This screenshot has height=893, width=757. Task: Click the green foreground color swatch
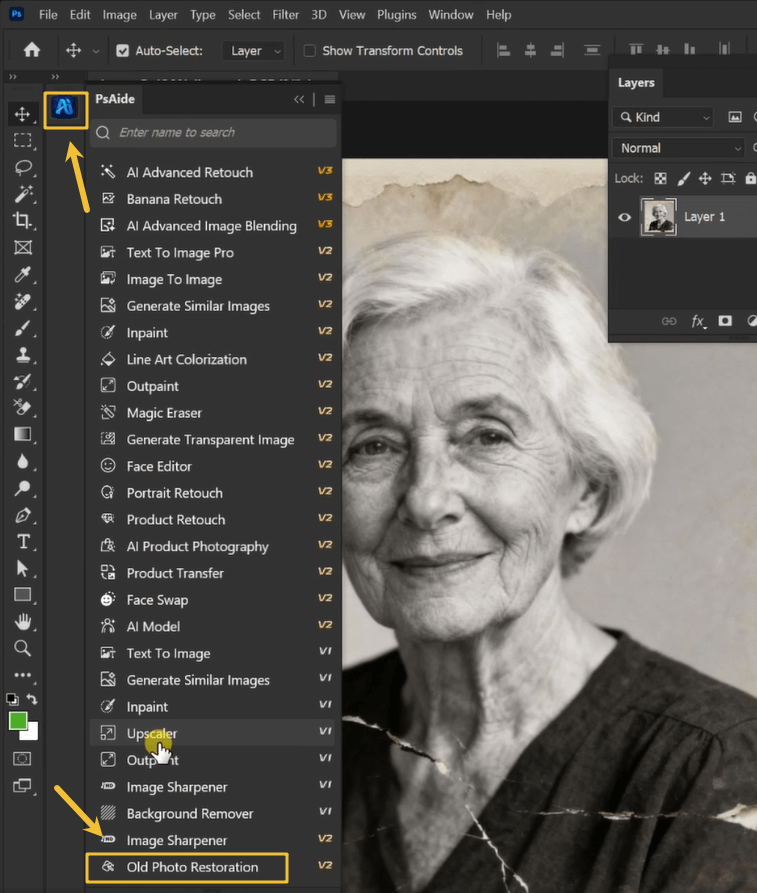click(x=17, y=720)
